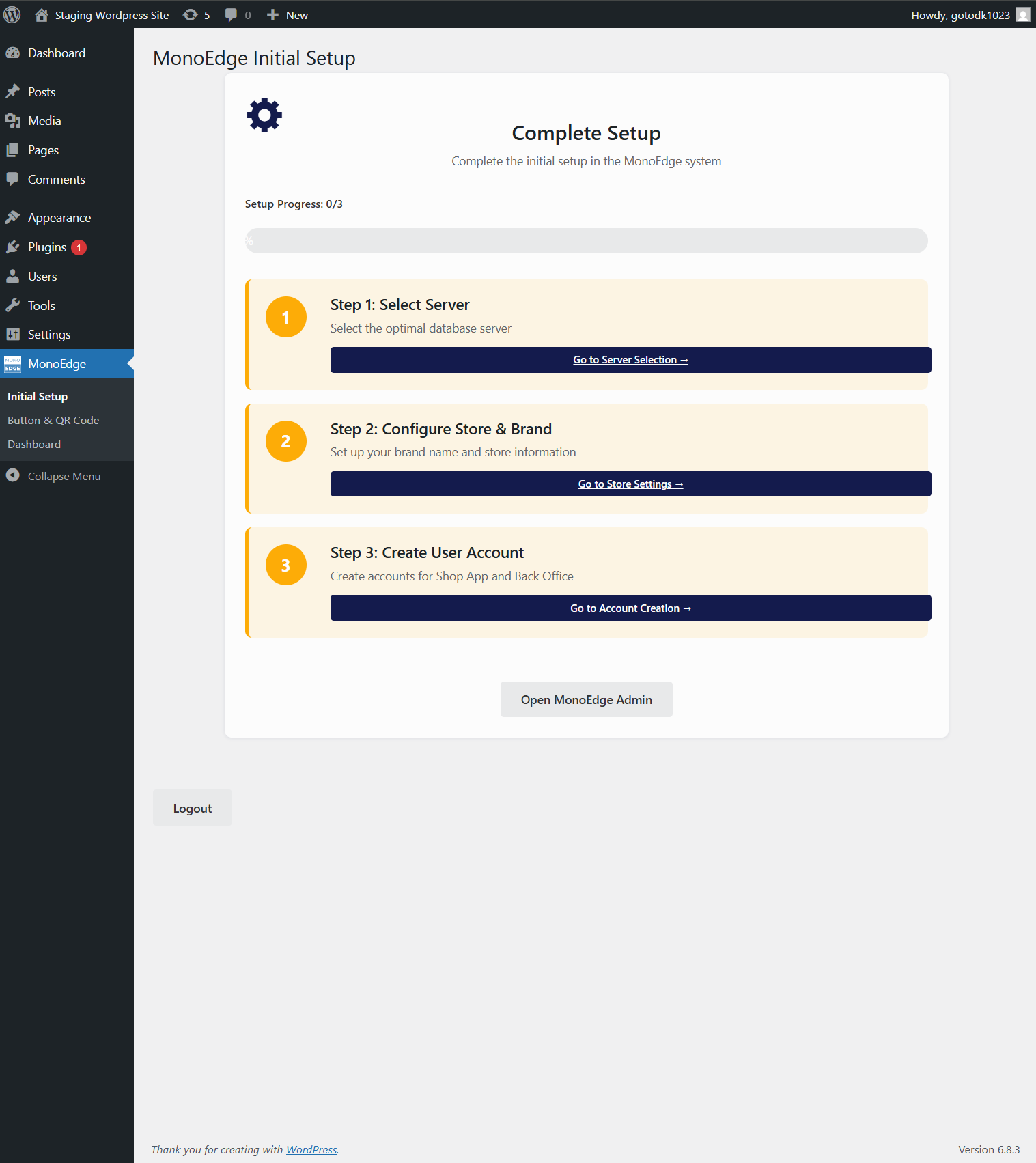Screen dimensions: 1036x1163
Task: Click the user avatar in the admin bar
Action: coord(1022,15)
